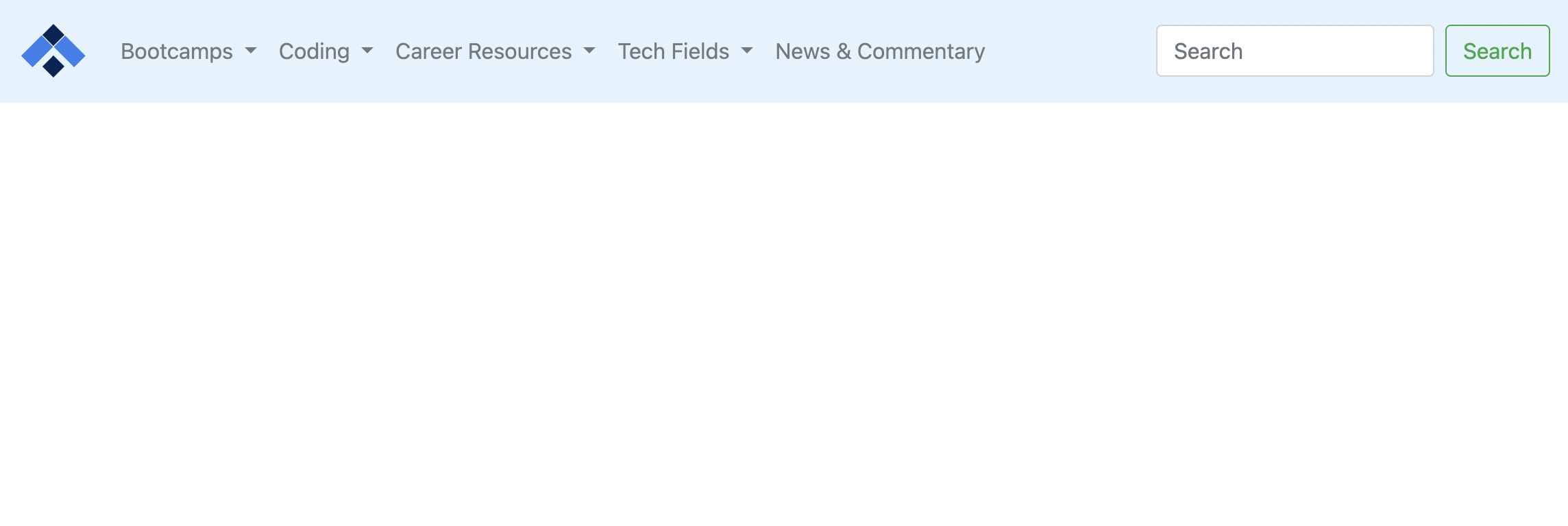Click the dark bottom diamond of the logo

(x=53, y=66)
